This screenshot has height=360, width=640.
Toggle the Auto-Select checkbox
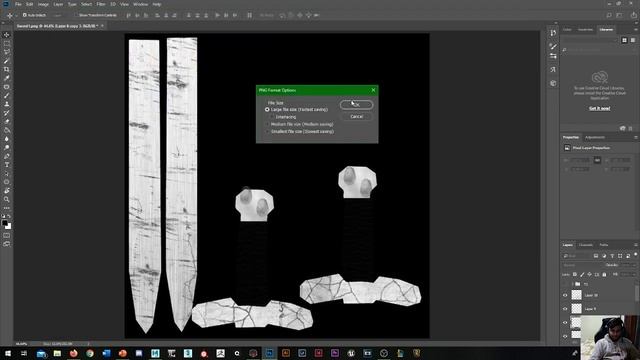tap(24, 15)
